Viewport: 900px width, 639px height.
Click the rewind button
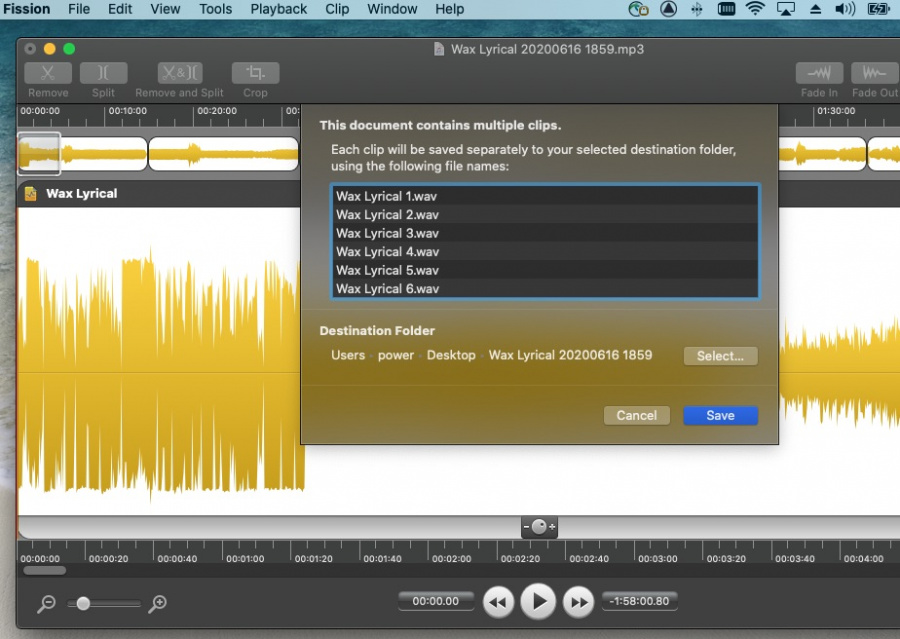click(x=499, y=602)
